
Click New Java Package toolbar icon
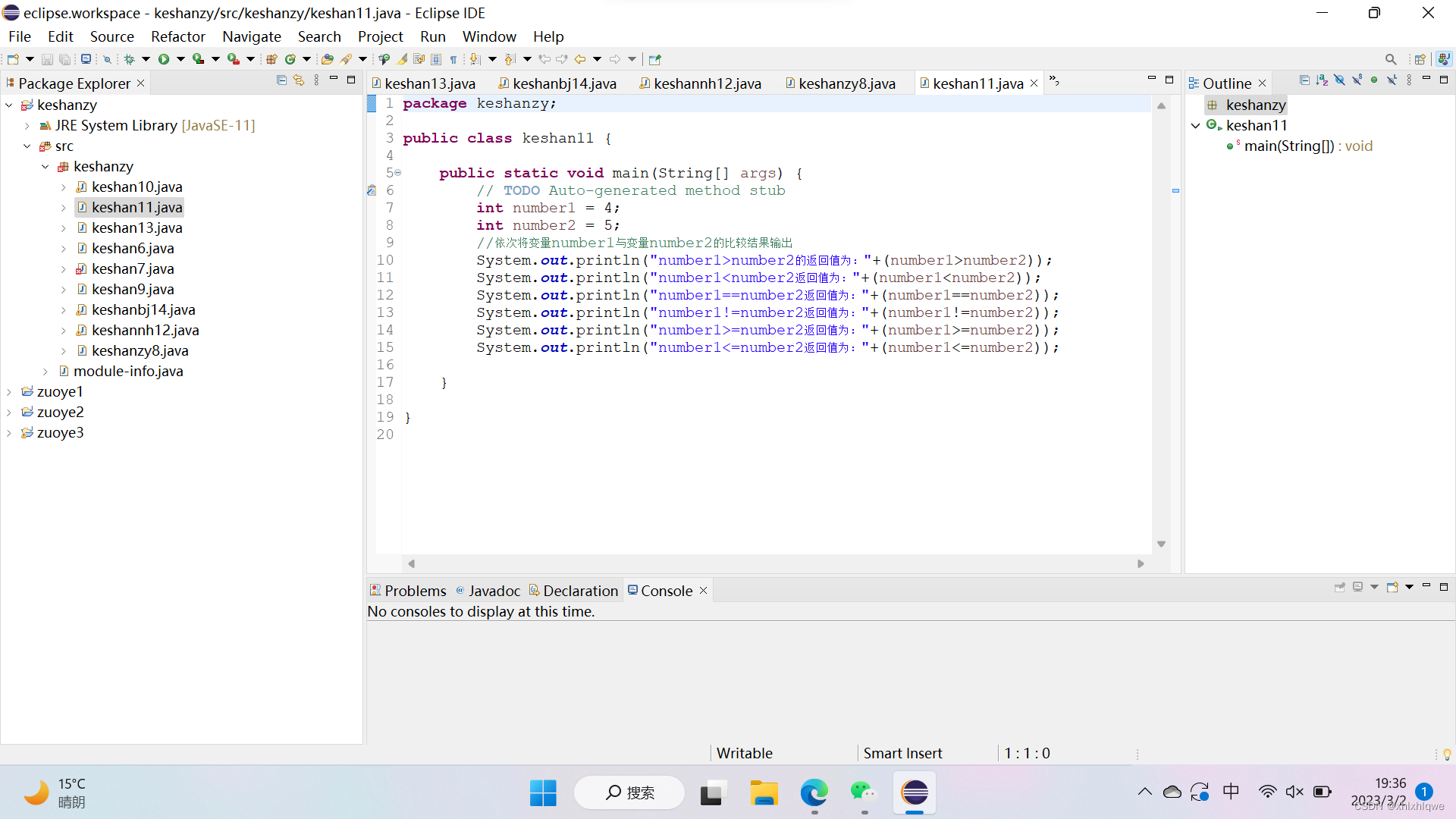[x=271, y=59]
